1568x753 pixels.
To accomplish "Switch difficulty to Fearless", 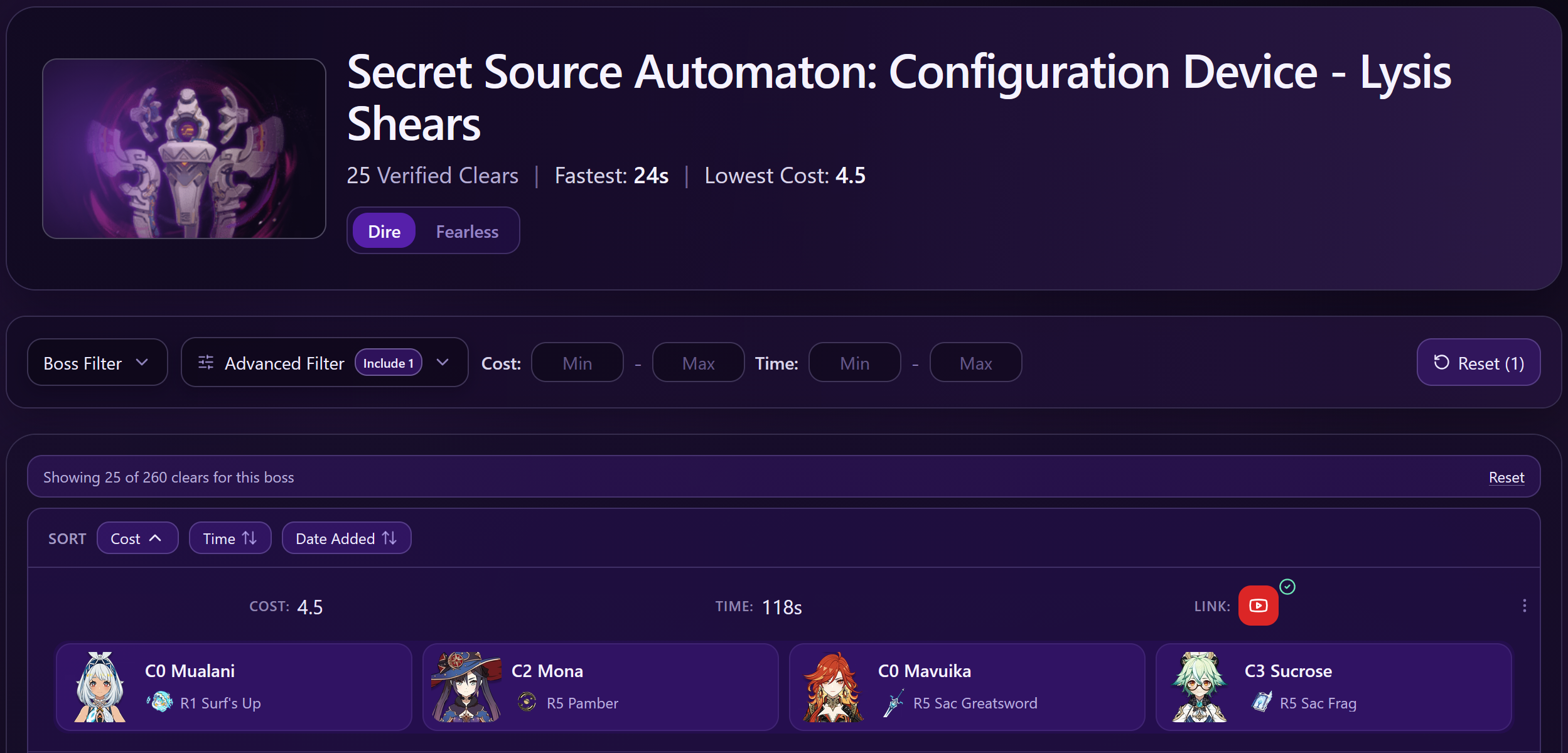I will pos(467,231).
